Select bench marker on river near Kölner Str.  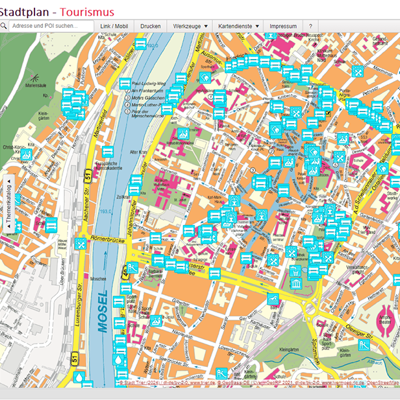(141, 44)
